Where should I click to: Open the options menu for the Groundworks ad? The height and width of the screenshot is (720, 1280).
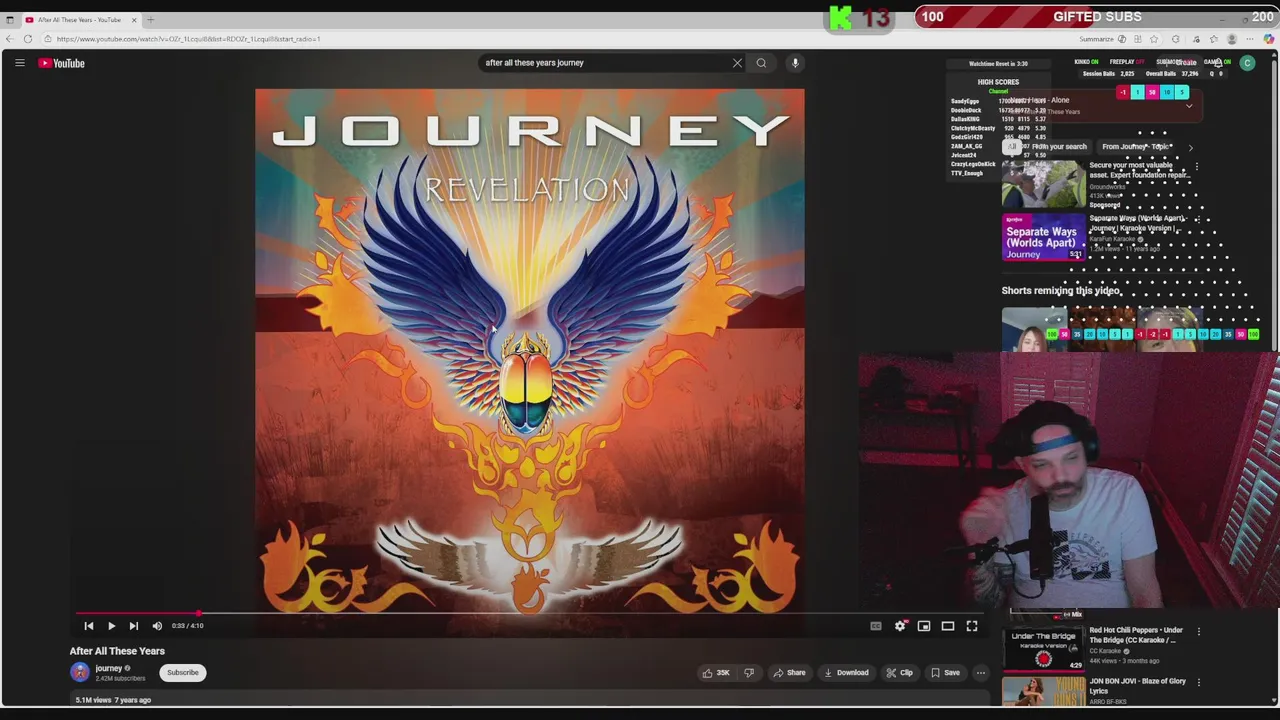pos(1197,167)
